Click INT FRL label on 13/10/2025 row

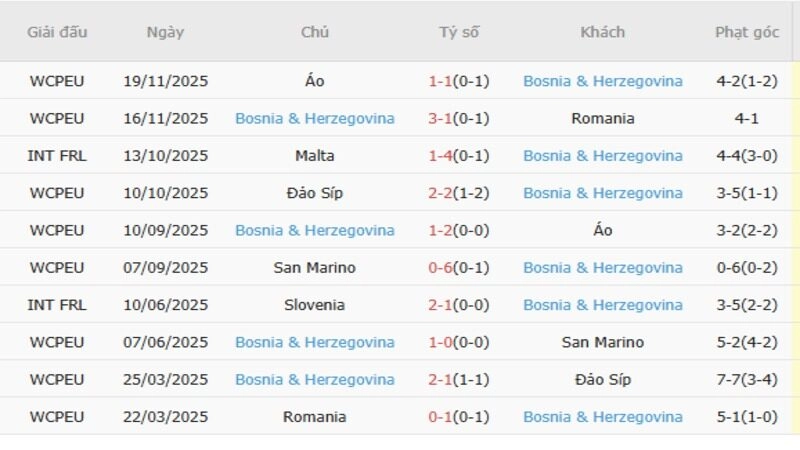tap(57, 156)
